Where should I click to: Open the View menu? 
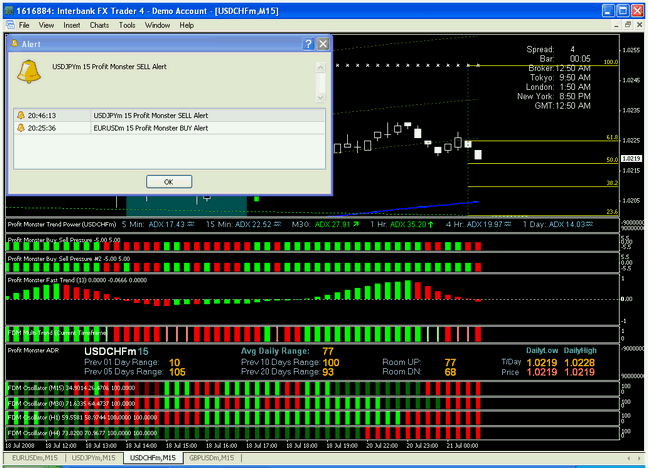pos(46,25)
